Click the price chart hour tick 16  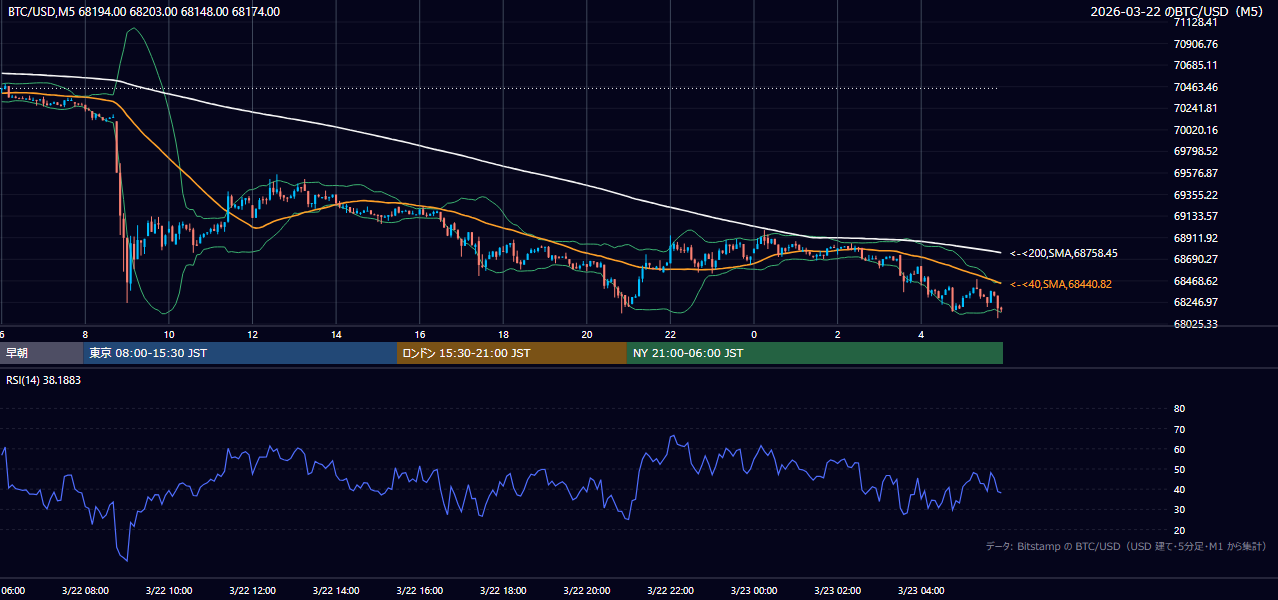[420, 335]
